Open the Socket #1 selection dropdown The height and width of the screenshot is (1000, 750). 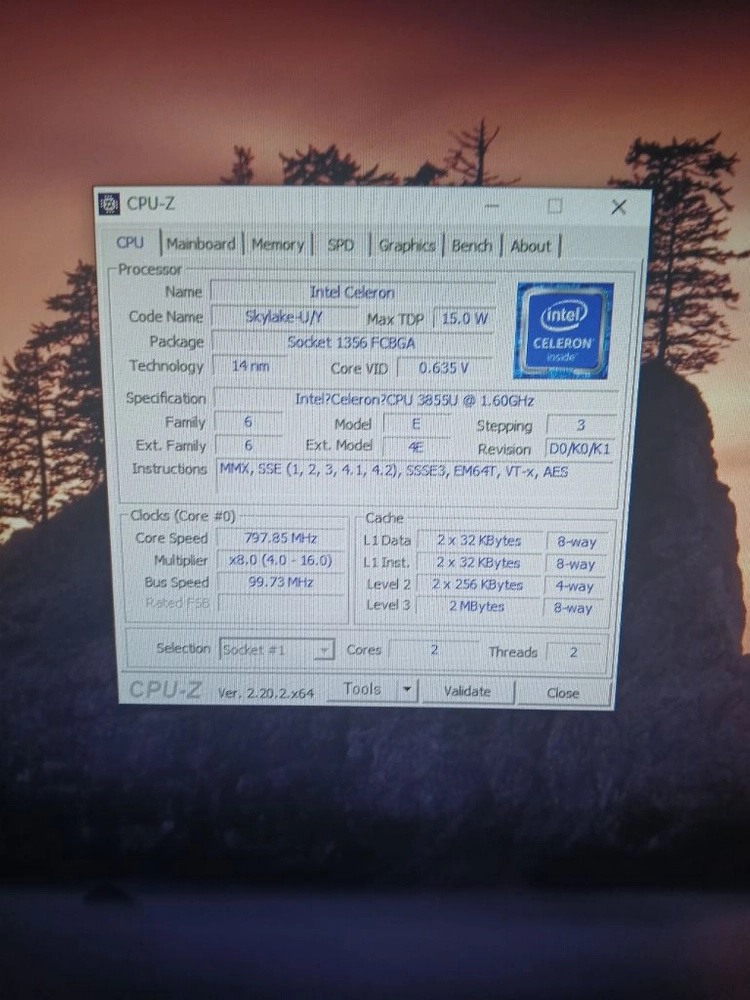(x=277, y=650)
